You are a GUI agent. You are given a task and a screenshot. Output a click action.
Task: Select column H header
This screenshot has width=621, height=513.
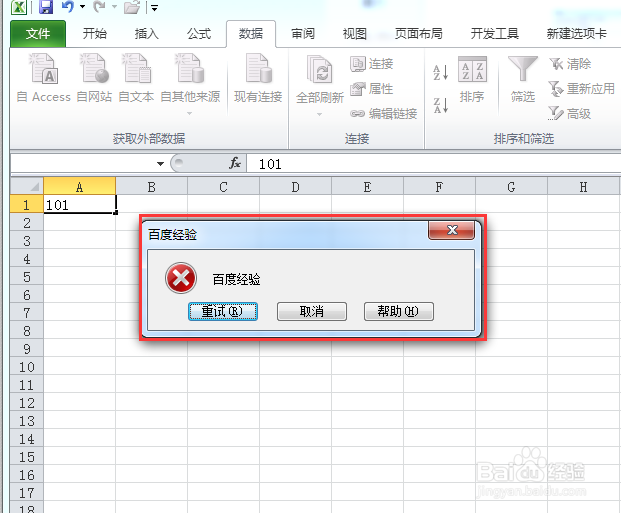click(584, 187)
